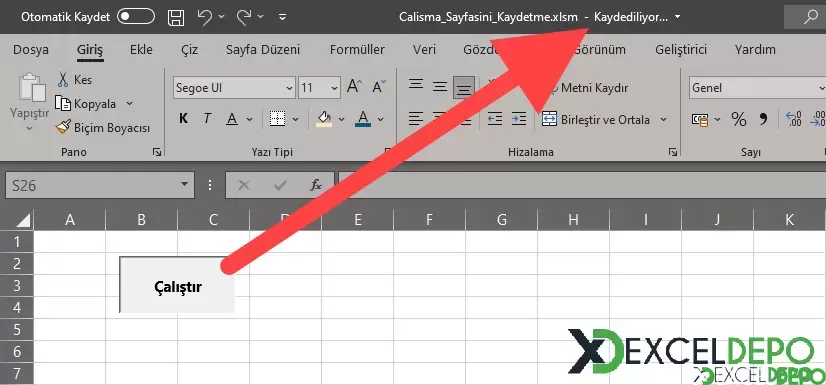This screenshot has height=385, width=826.
Task: Click the Save floppy disk icon
Action: click(x=176, y=17)
